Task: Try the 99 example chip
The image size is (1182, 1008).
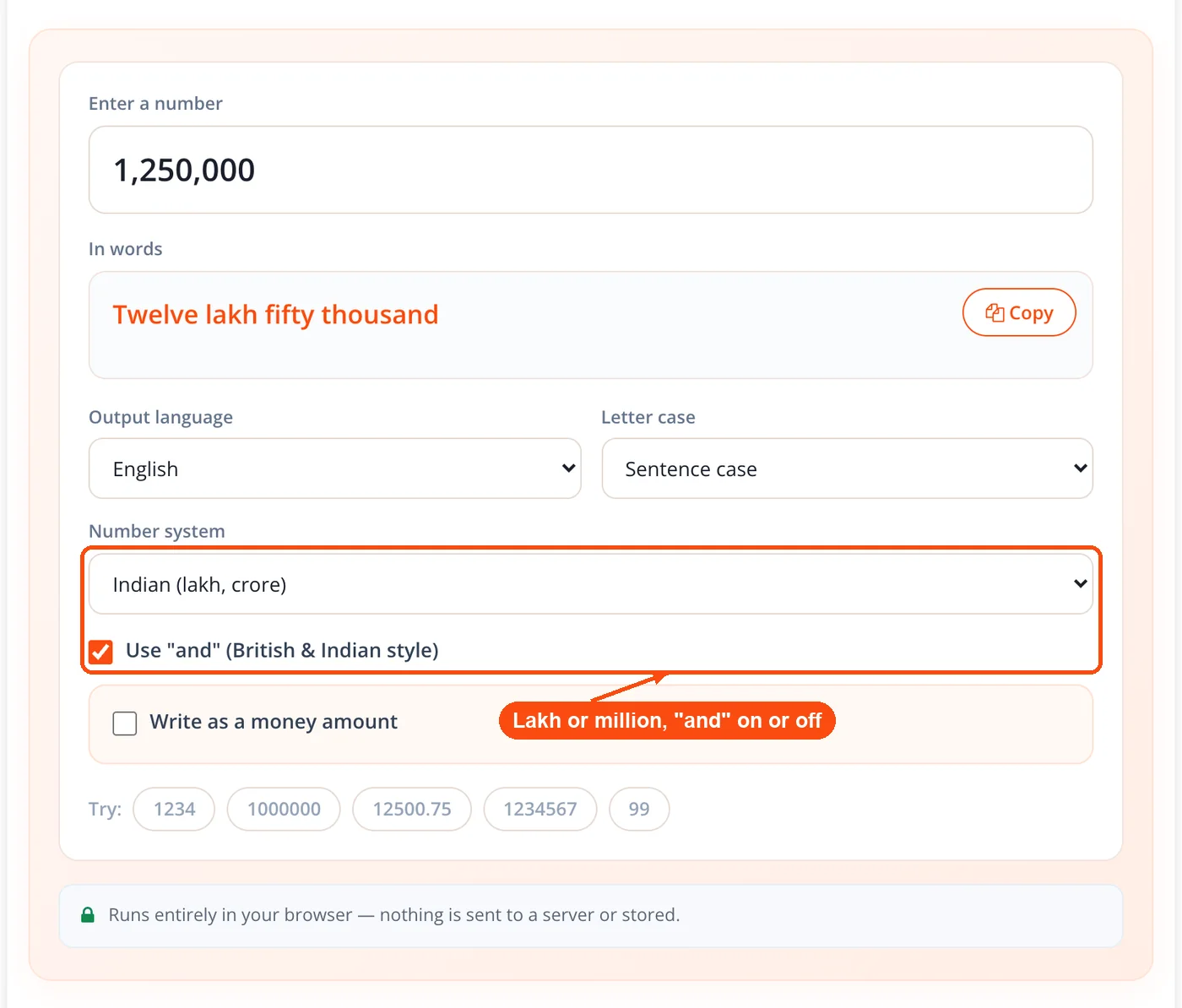Action: point(639,809)
